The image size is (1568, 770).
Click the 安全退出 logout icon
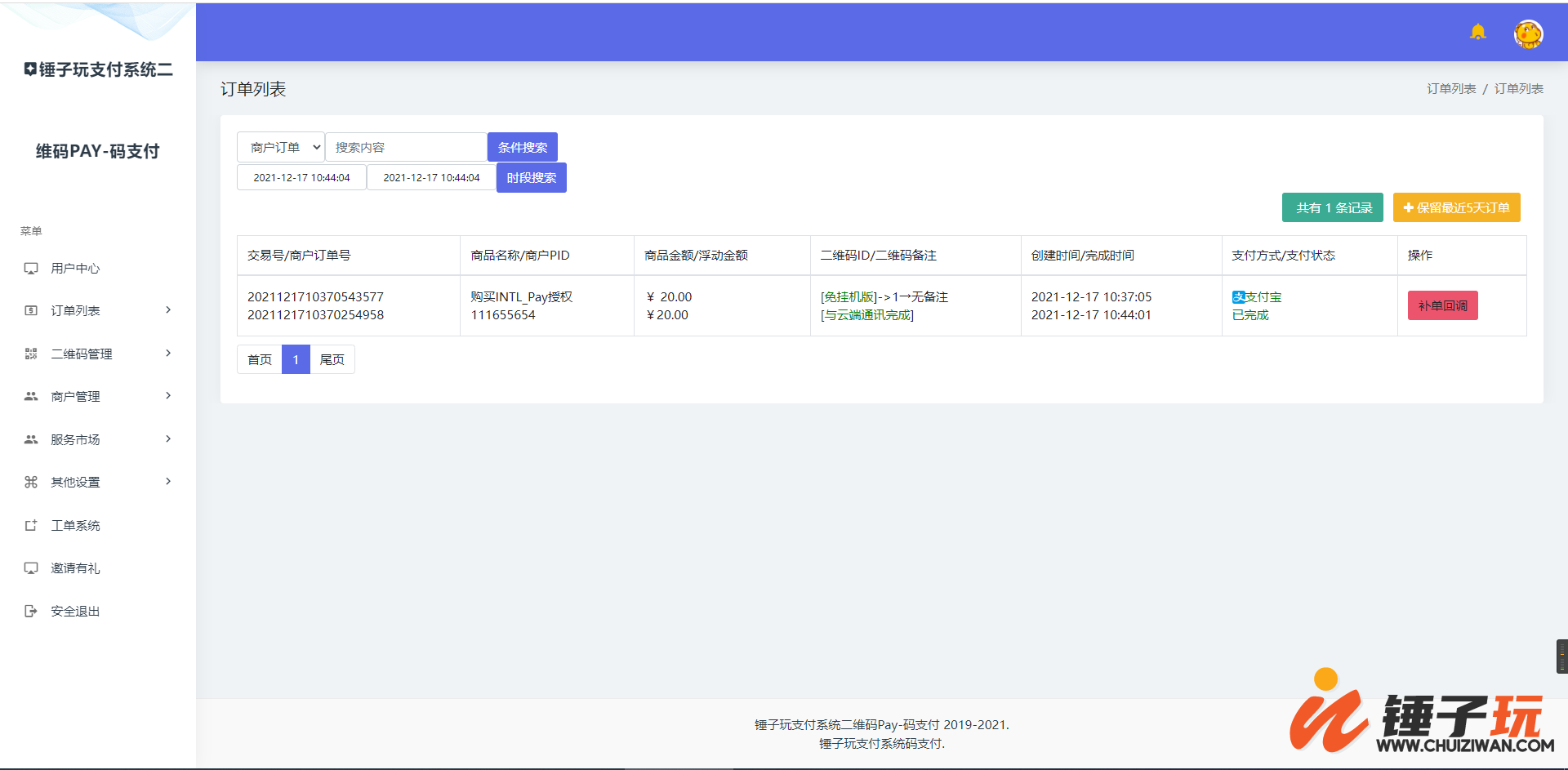[x=31, y=611]
